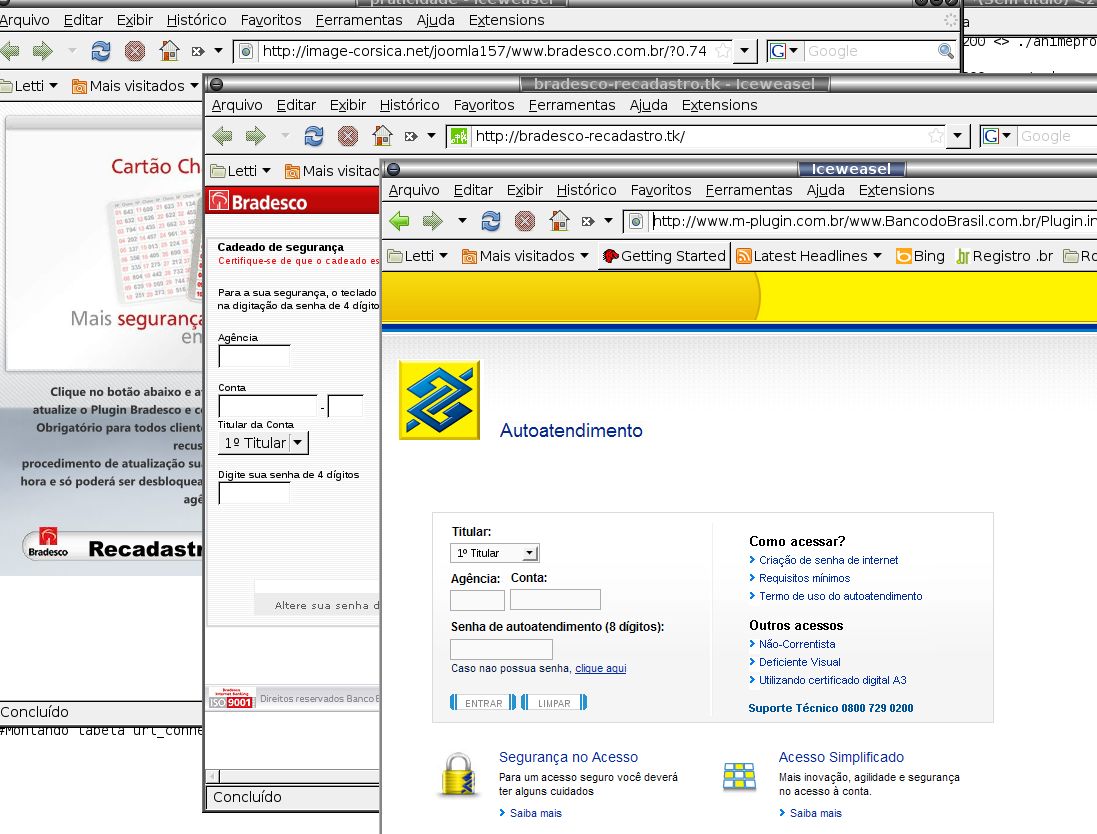Open Getting Started bookmark
Screen dimensions: 1097x834
pos(665,256)
